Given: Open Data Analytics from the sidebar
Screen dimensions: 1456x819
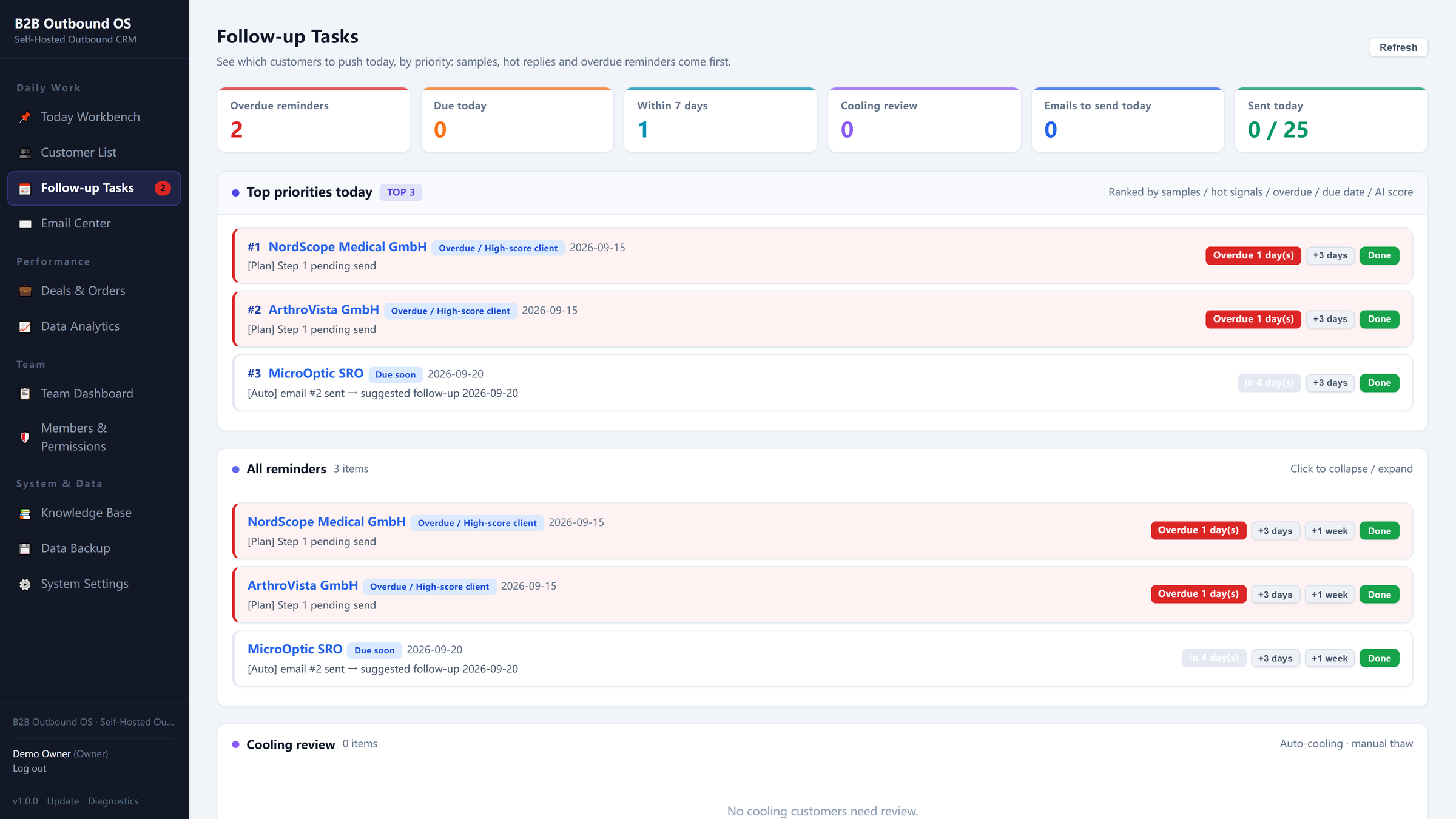Looking at the screenshot, I should coord(94,326).
